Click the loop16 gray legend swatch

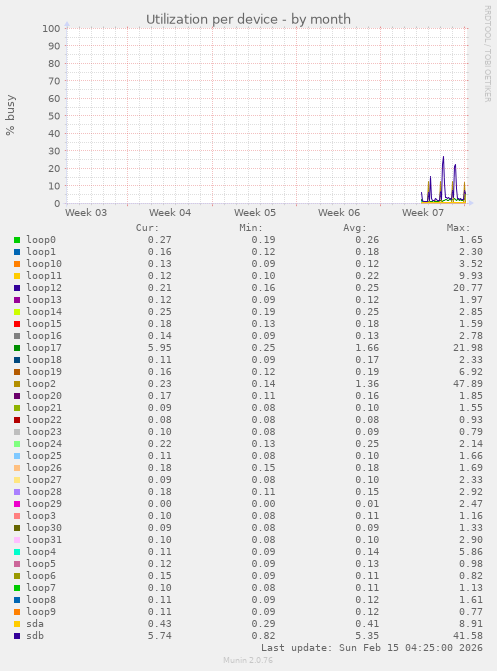tap(17, 336)
